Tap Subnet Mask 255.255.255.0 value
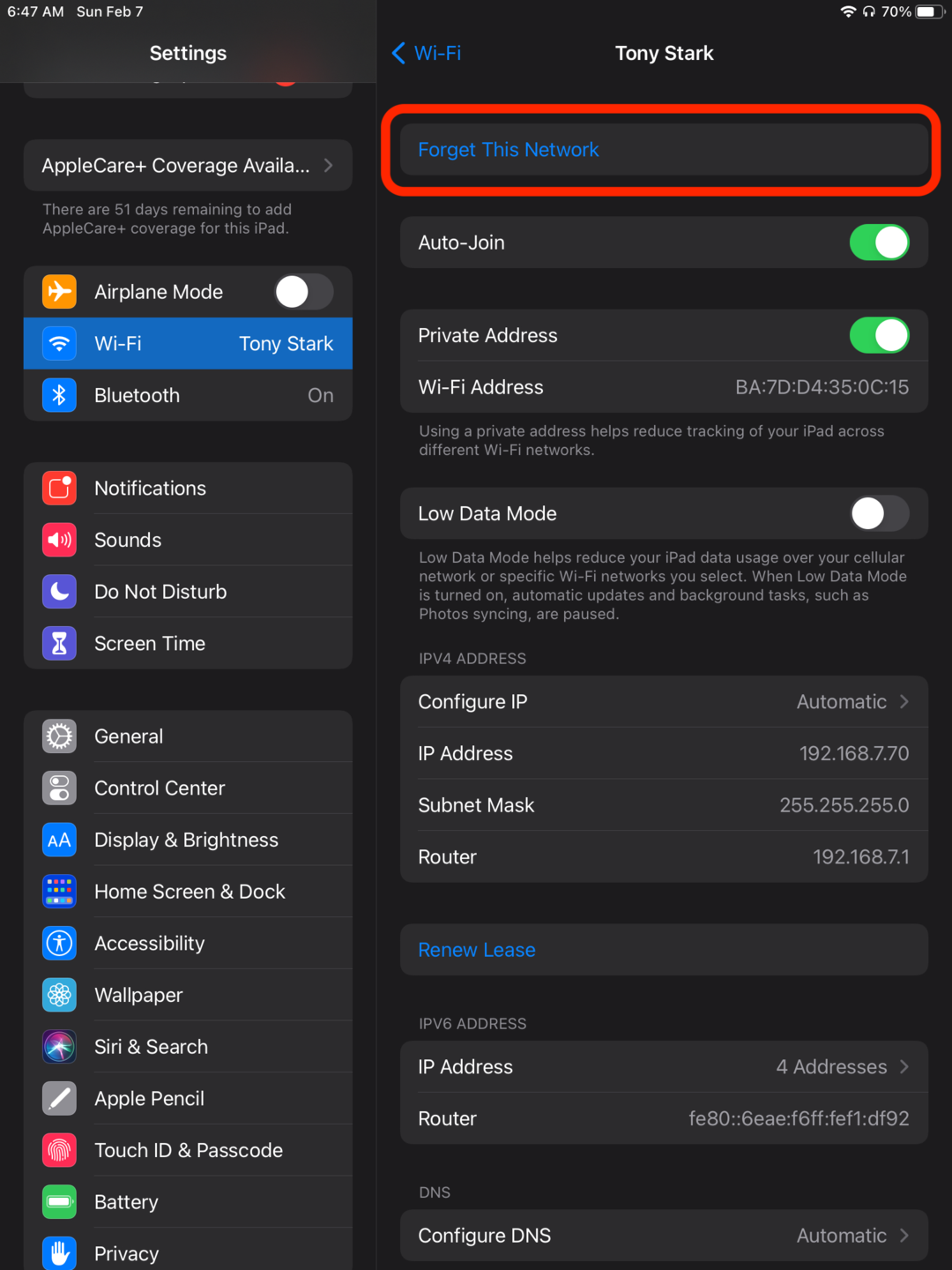 [x=844, y=805]
